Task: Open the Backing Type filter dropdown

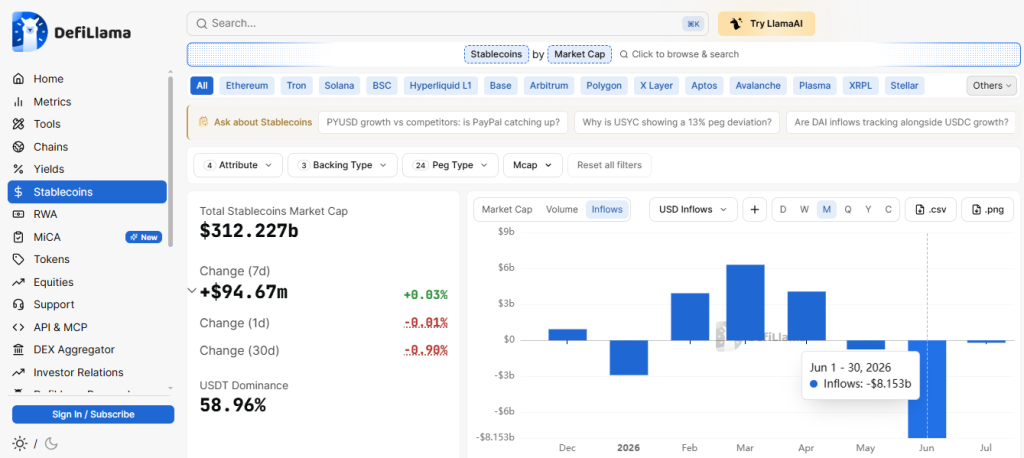Action: 342,165
